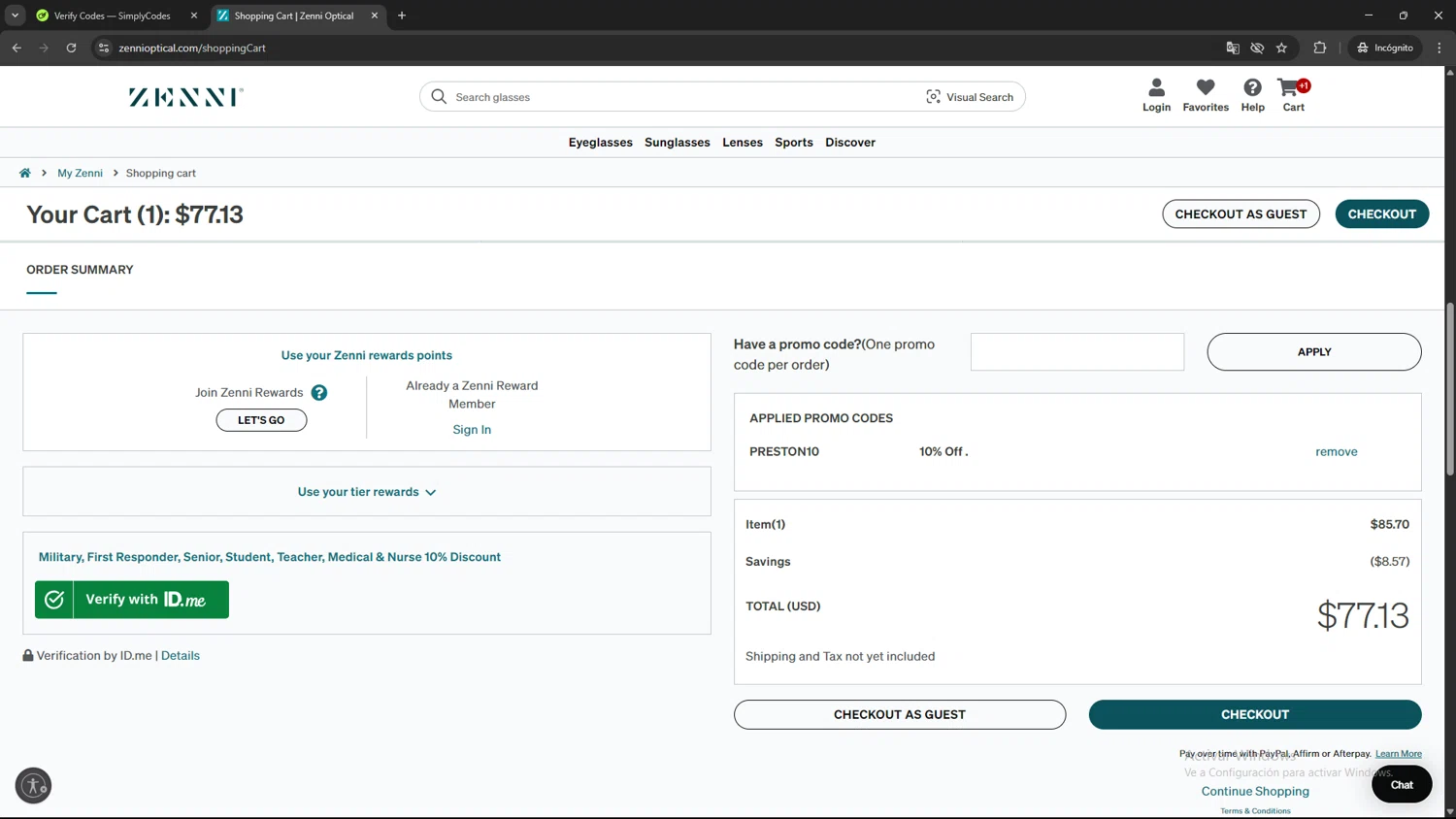The image size is (1456, 819).
Task: Click the page vertical scrollbar
Action: point(1450,388)
